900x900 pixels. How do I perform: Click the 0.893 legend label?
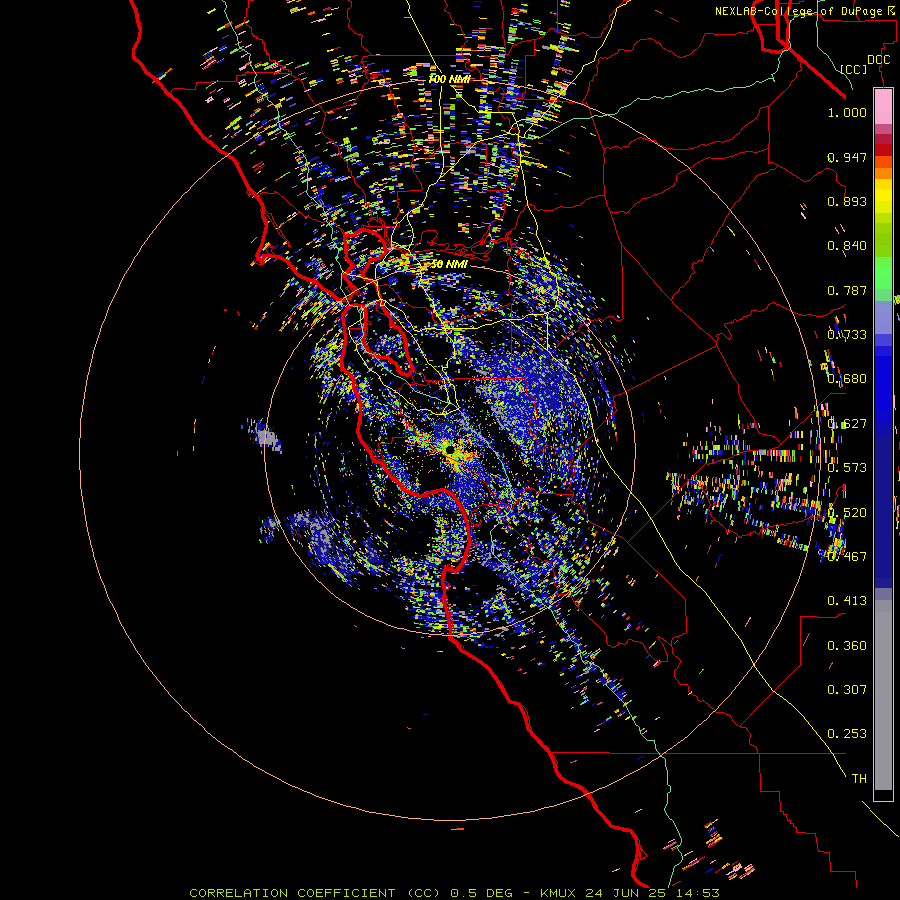[847, 201]
